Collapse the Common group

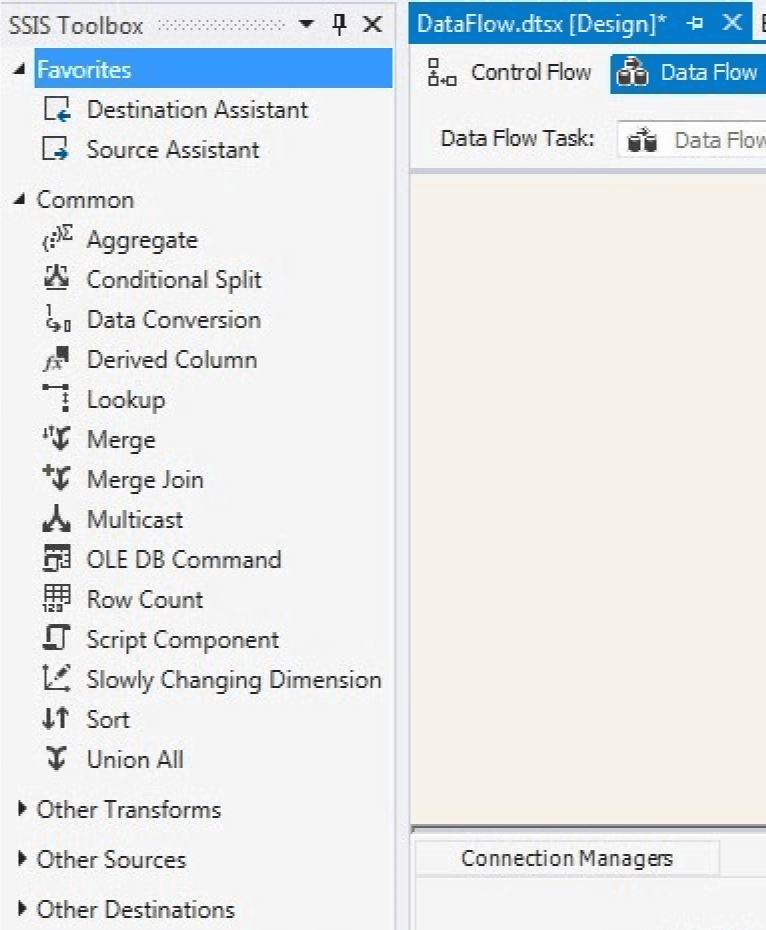[x=22, y=200]
